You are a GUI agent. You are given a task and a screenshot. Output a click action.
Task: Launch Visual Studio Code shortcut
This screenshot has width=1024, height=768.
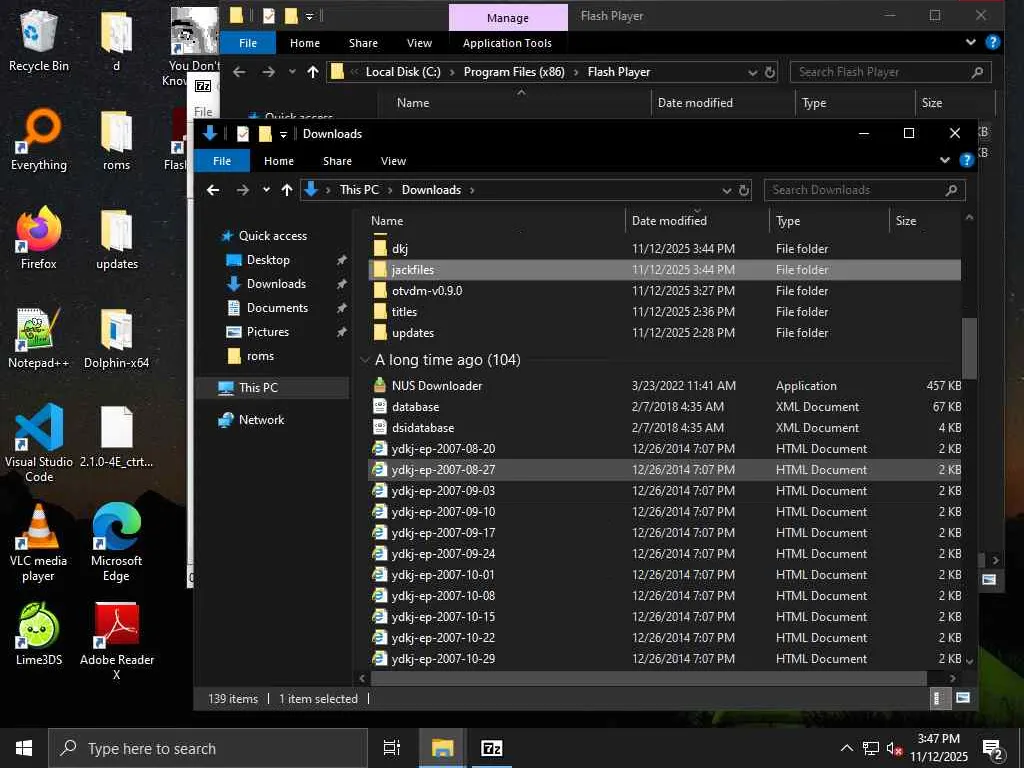coord(39,444)
